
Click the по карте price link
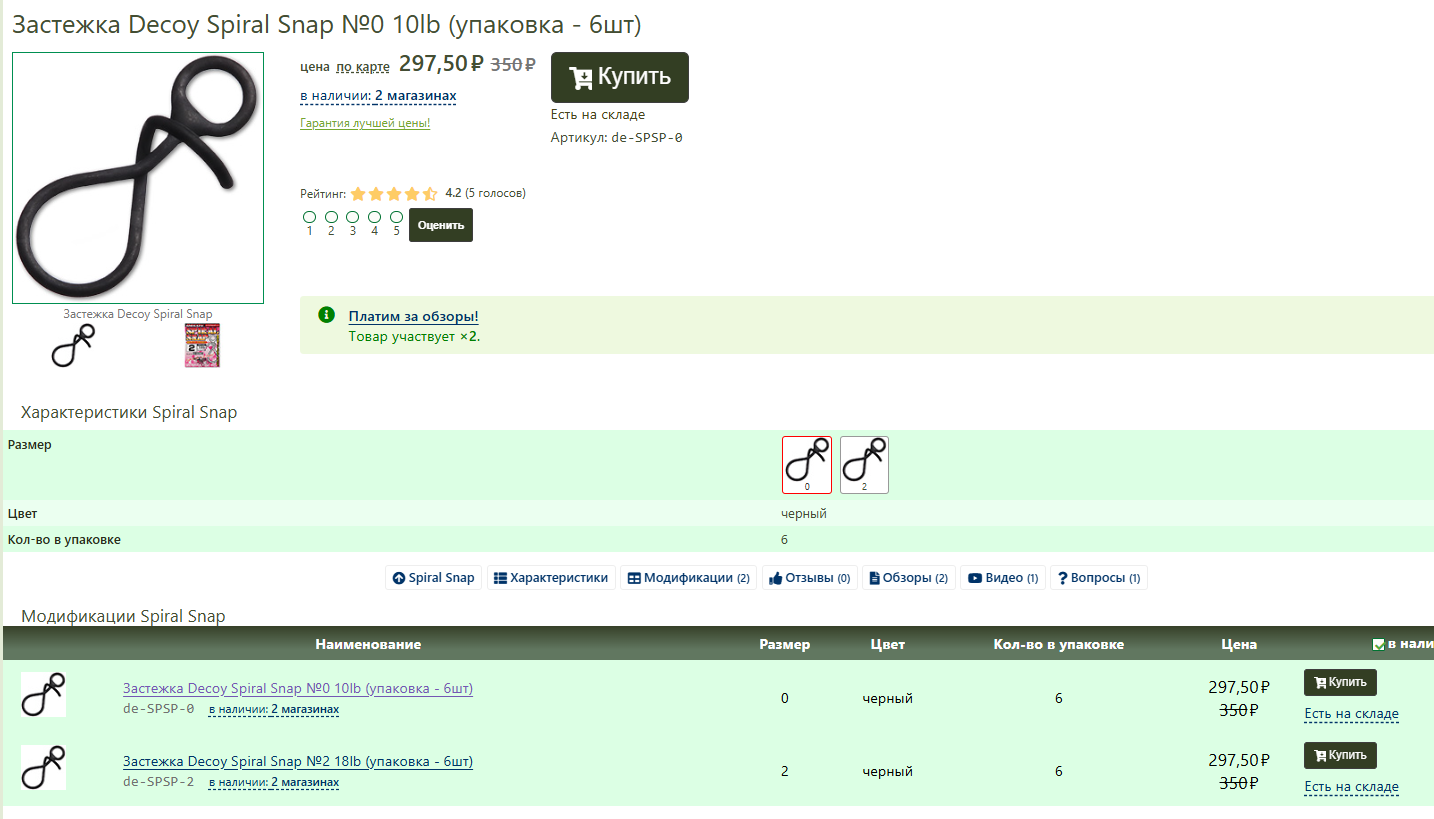pyautogui.click(x=363, y=67)
